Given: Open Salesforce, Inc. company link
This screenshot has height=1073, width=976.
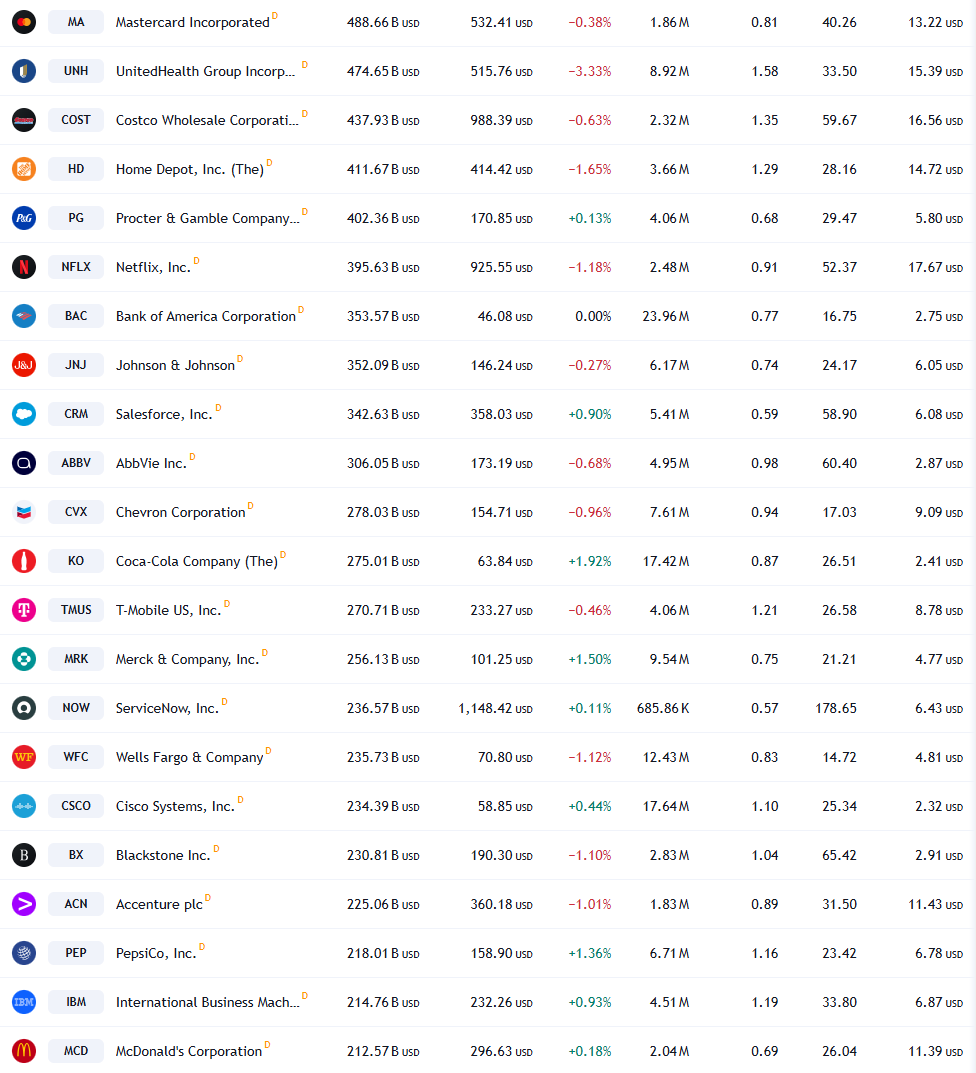Looking at the screenshot, I should coord(164,415).
